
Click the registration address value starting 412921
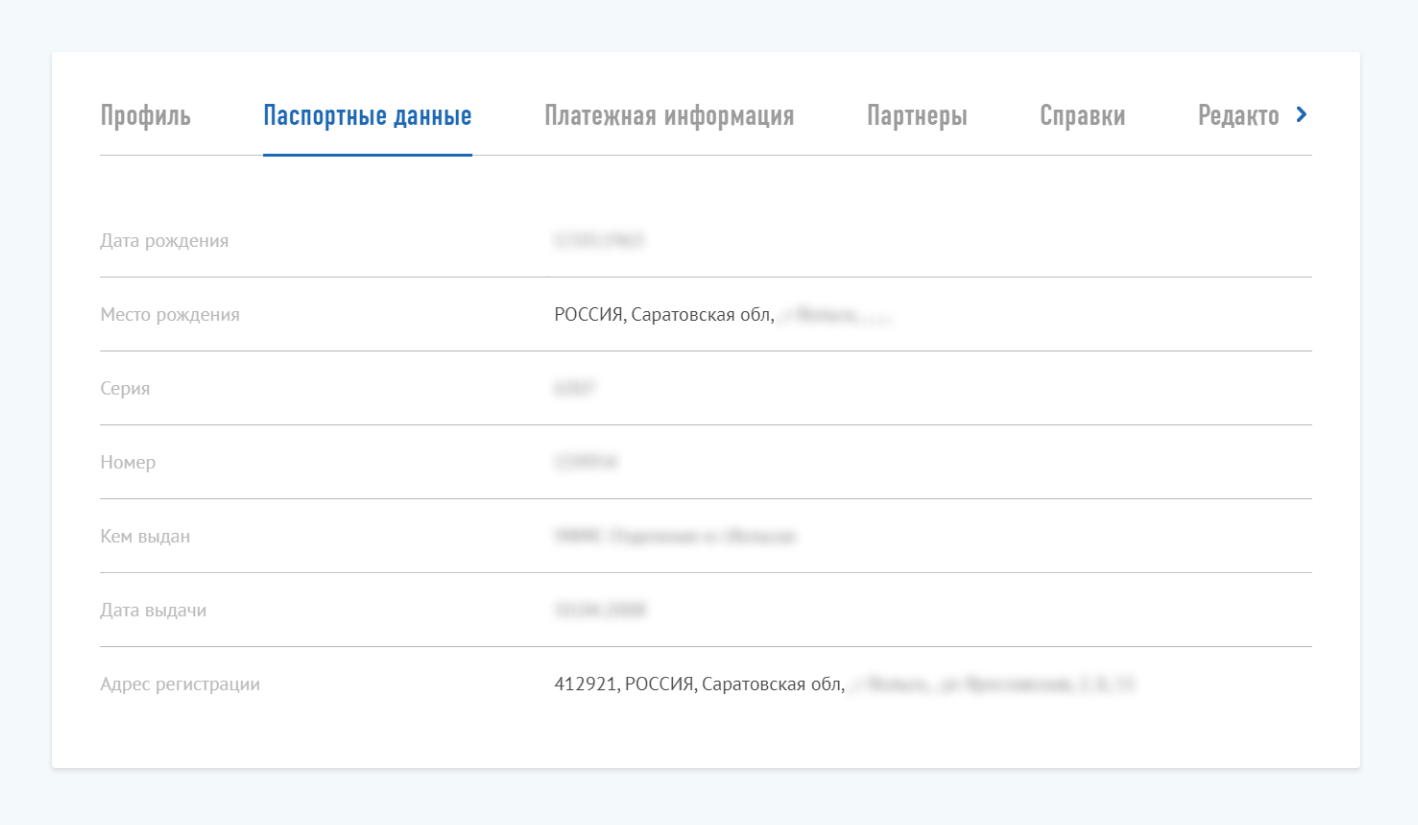pyautogui.click(x=699, y=685)
